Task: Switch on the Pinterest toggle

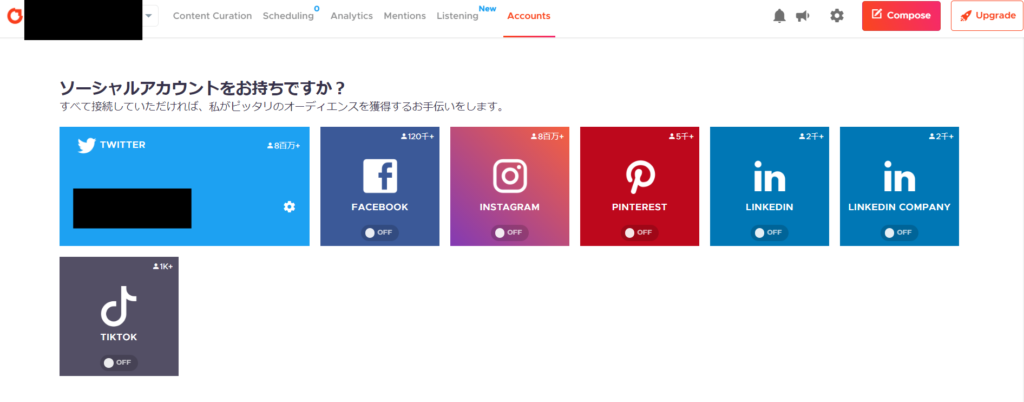Action: 639,233
